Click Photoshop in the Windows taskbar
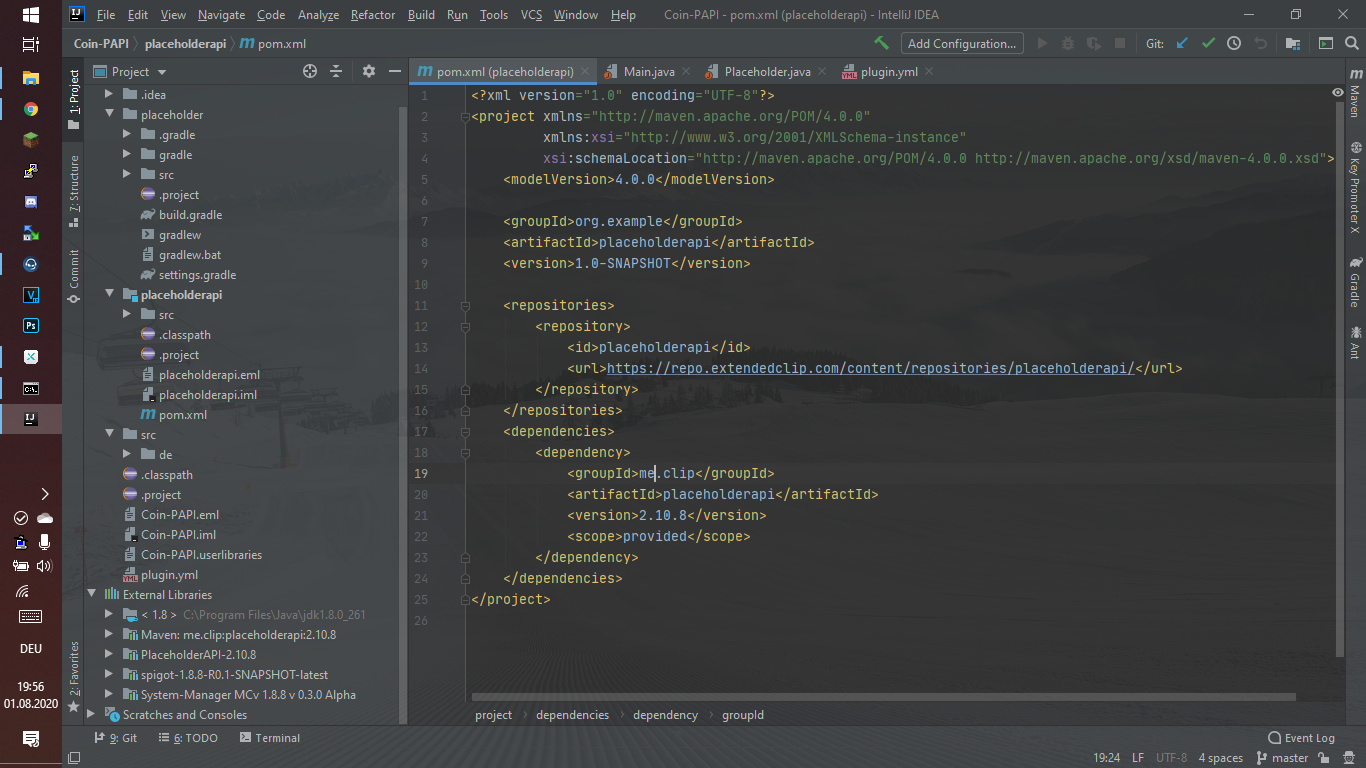Image resolution: width=1366 pixels, height=768 pixels. (31, 326)
